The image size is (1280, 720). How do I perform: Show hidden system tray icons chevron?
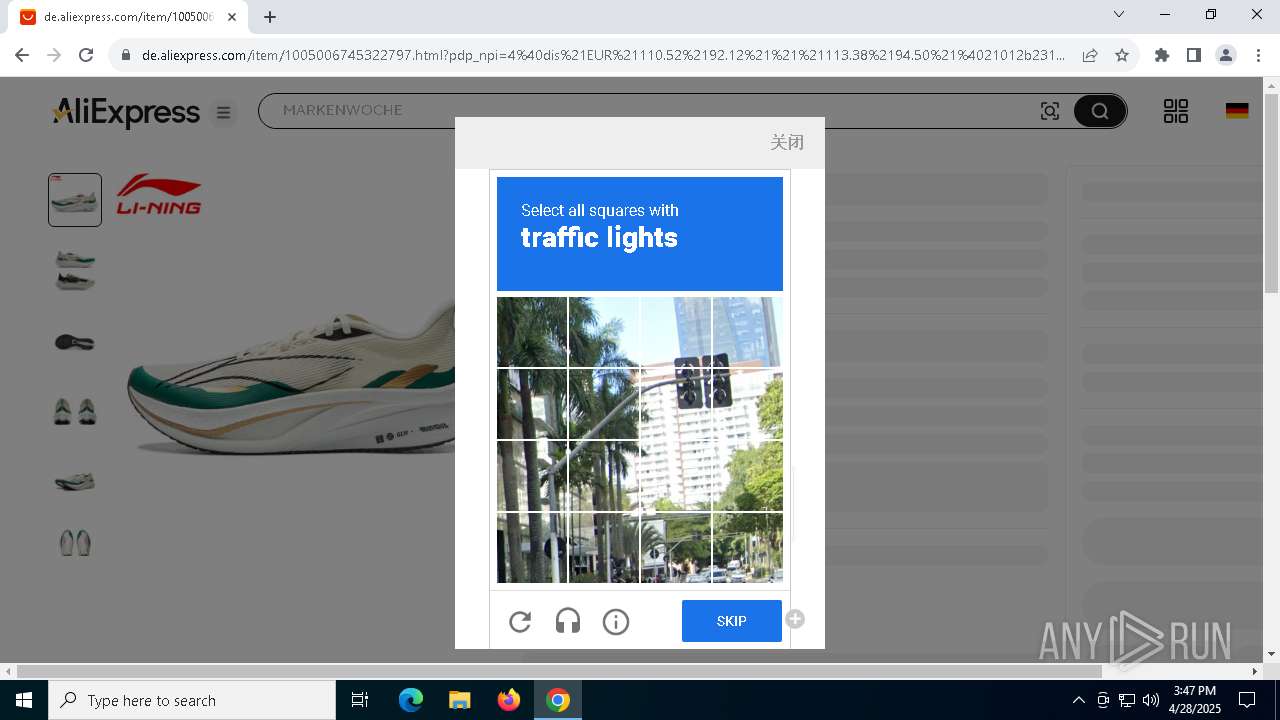point(1078,700)
